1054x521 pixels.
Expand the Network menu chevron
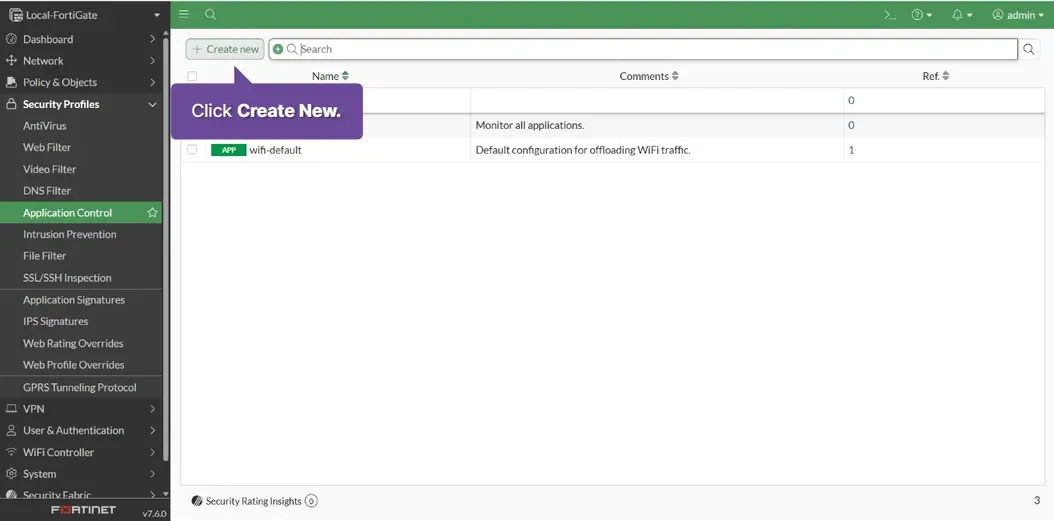[153, 61]
